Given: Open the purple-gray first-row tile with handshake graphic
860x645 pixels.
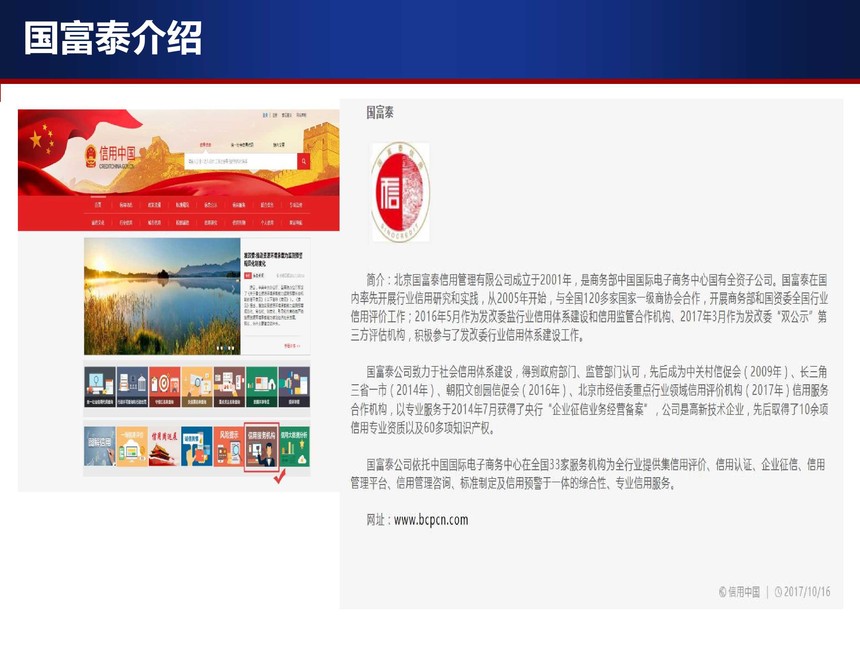Looking at the screenshot, I should pos(294,387).
